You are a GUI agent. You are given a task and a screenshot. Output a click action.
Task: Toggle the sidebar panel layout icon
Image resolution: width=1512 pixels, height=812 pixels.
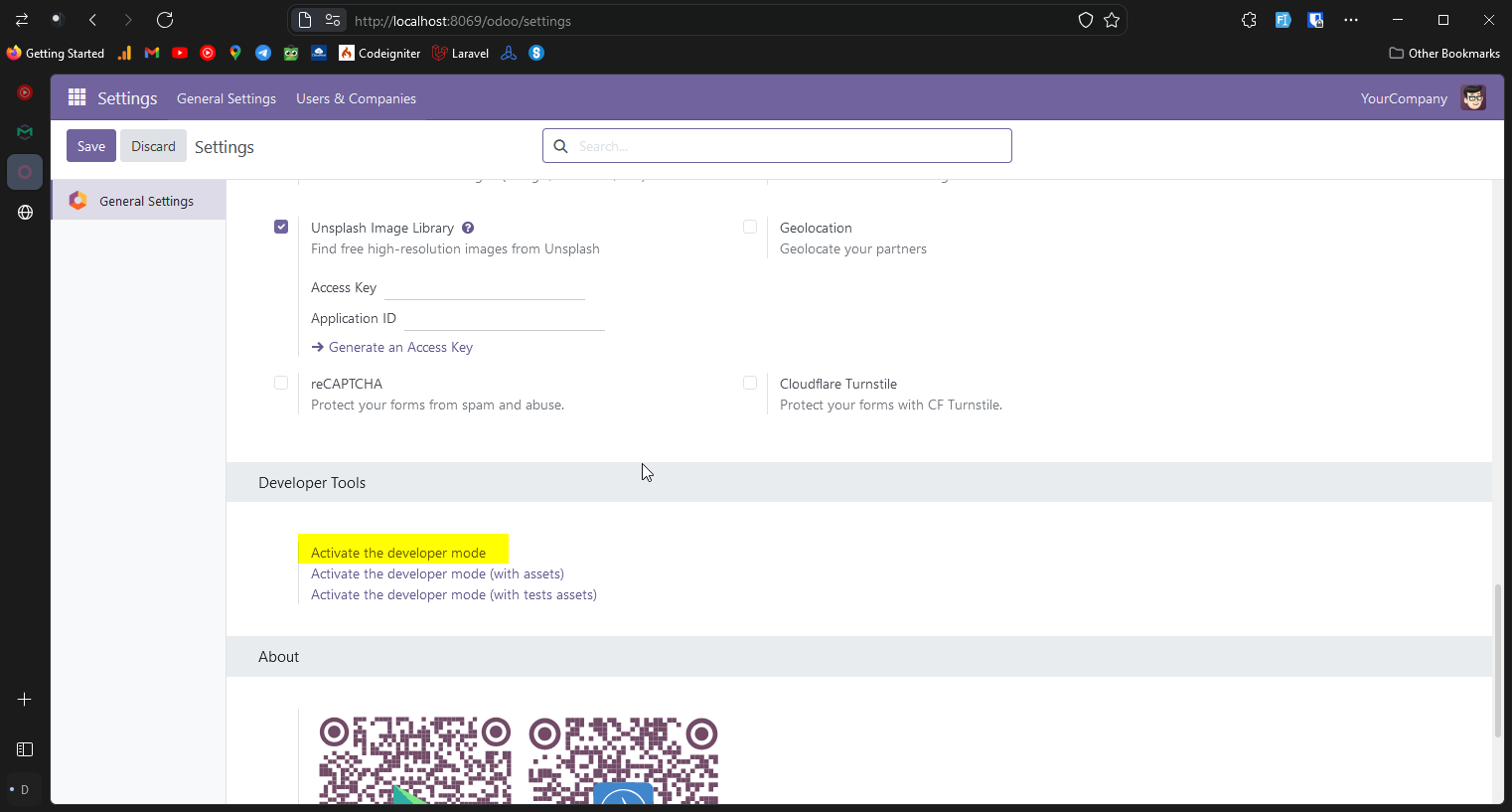pos(25,749)
